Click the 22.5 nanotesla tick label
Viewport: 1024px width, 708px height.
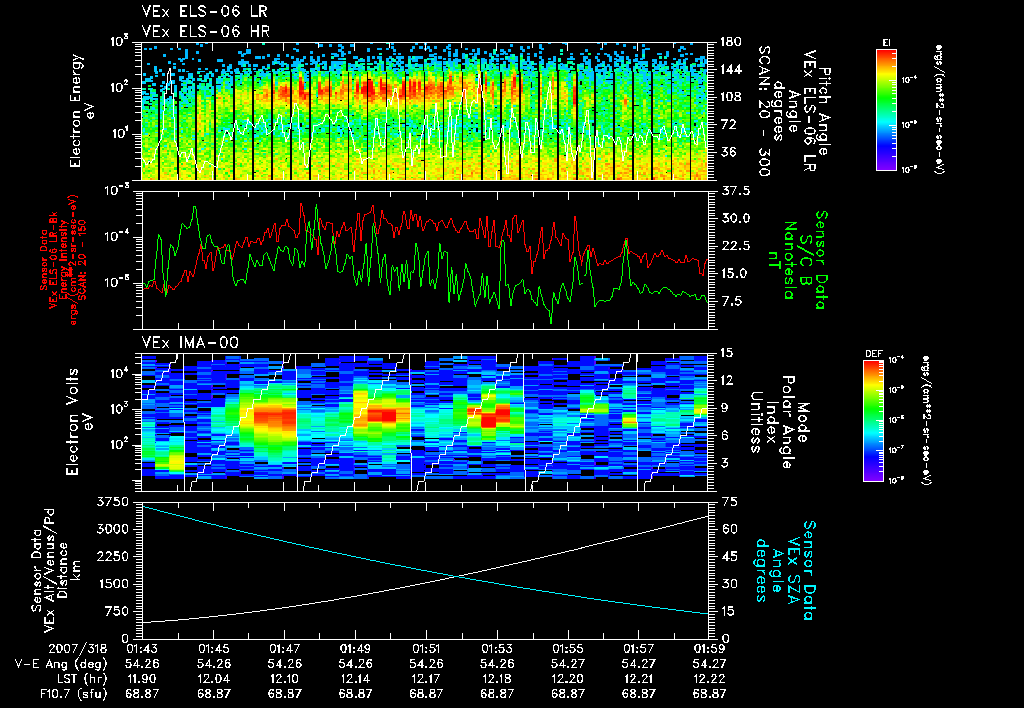(x=735, y=246)
